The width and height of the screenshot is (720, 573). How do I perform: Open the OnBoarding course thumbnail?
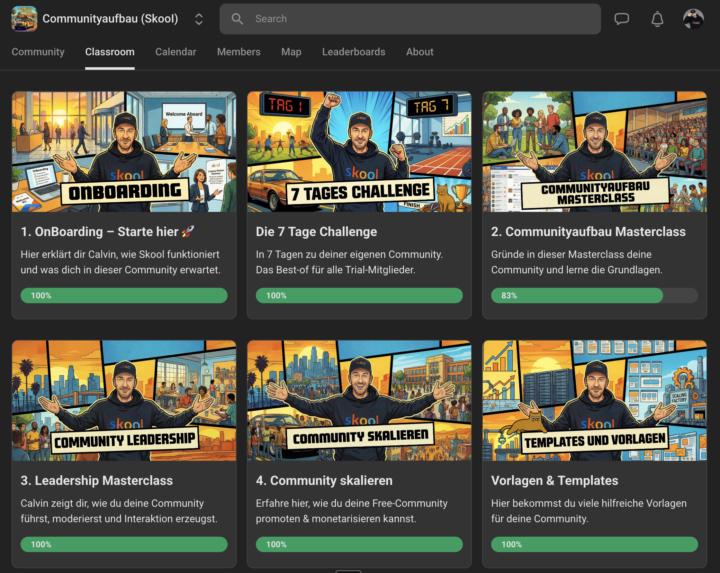124,151
